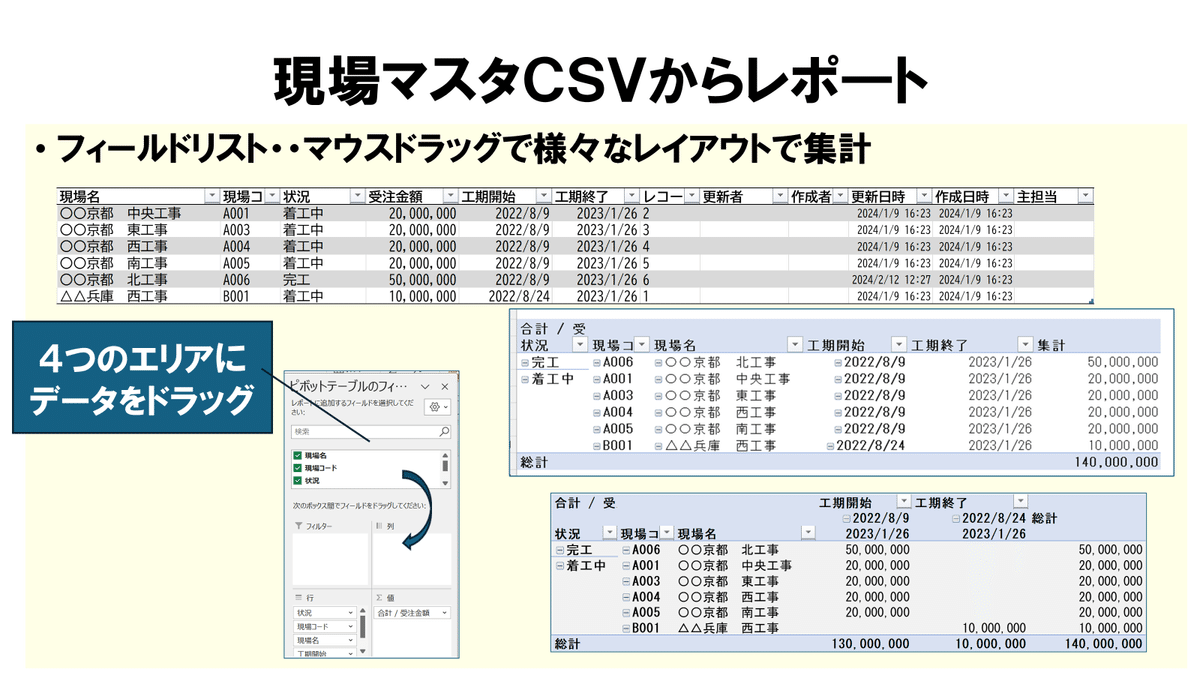Collapse the A006 item in upper pivot table
Screen dimensions: 1200x675
point(597,362)
